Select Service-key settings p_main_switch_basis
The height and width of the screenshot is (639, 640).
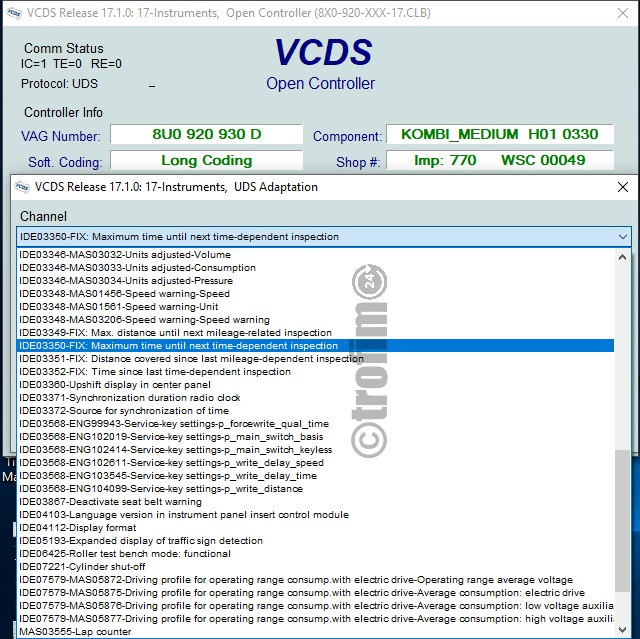[x=316, y=437]
